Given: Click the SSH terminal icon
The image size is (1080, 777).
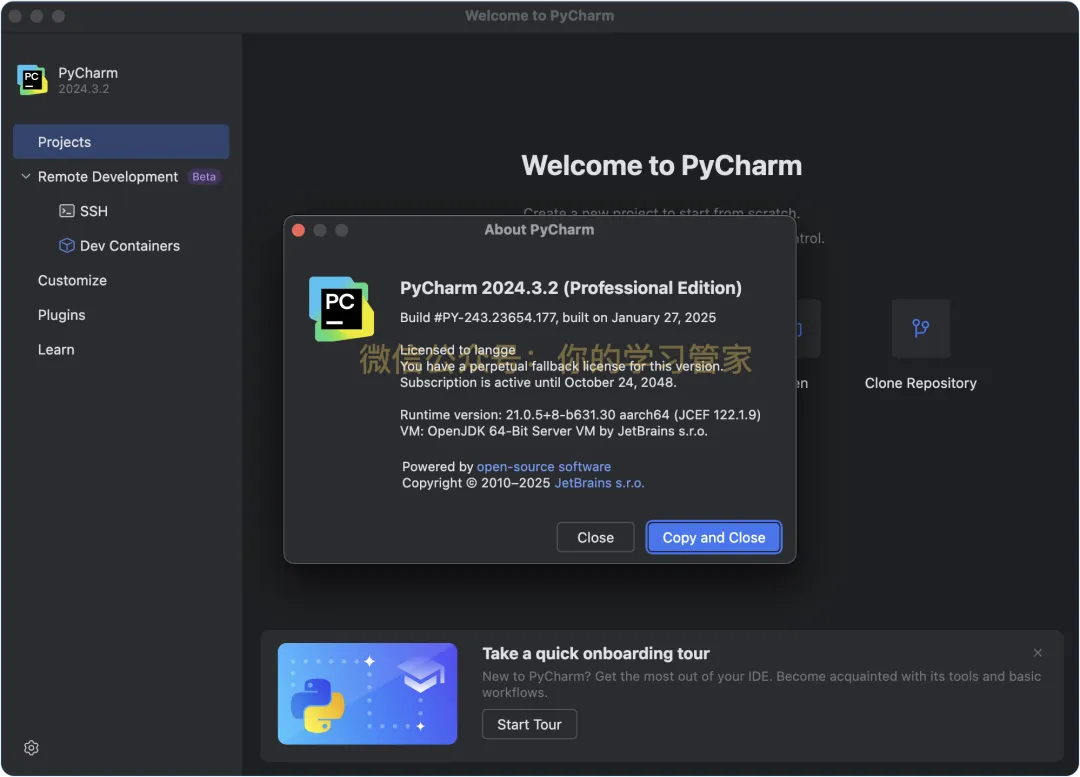Looking at the screenshot, I should (x=67, y=211).
